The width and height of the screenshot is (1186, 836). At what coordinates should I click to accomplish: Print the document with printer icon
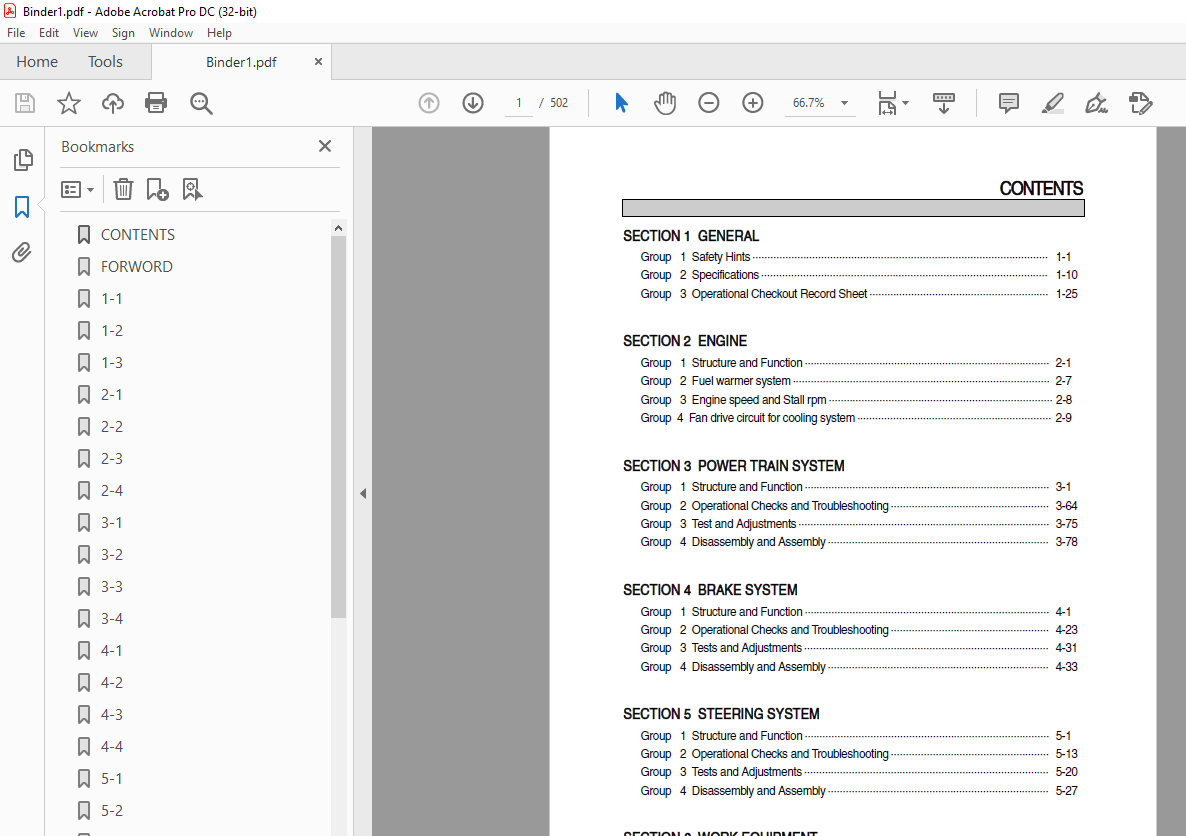(156, 103)
